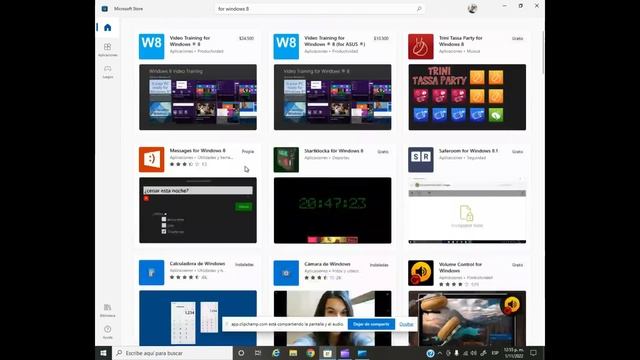The width and height of the screenshot is (640, 360).
Task: Open the Aplicaciones section in sidebar
Action: click(x=107, y=50)
